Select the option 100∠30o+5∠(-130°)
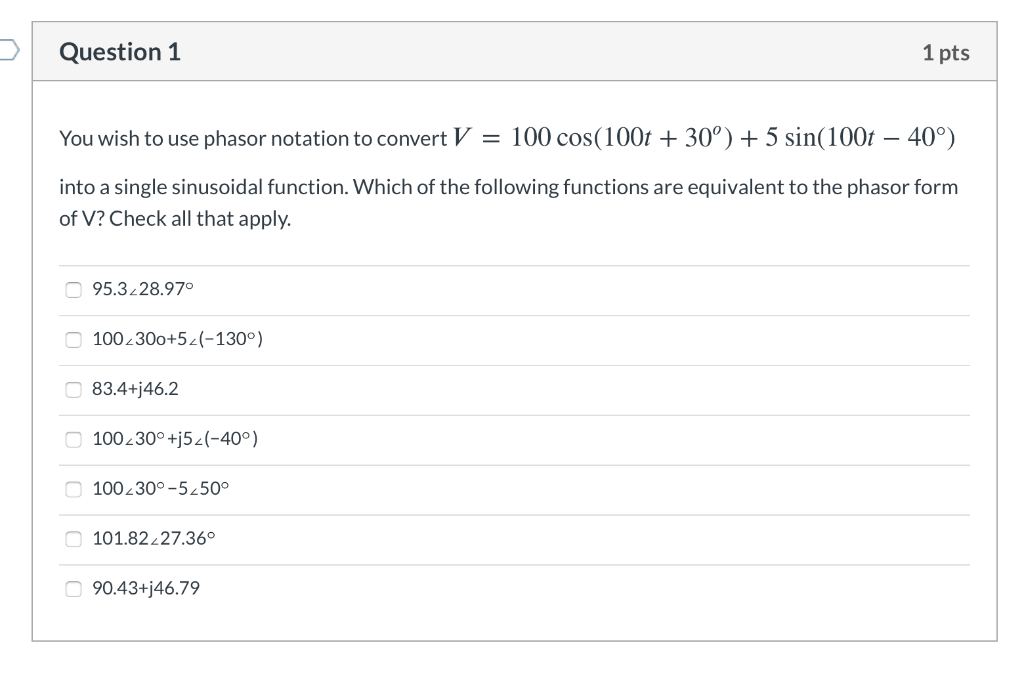Screen dimensions: 1024x685 point(73,339)
